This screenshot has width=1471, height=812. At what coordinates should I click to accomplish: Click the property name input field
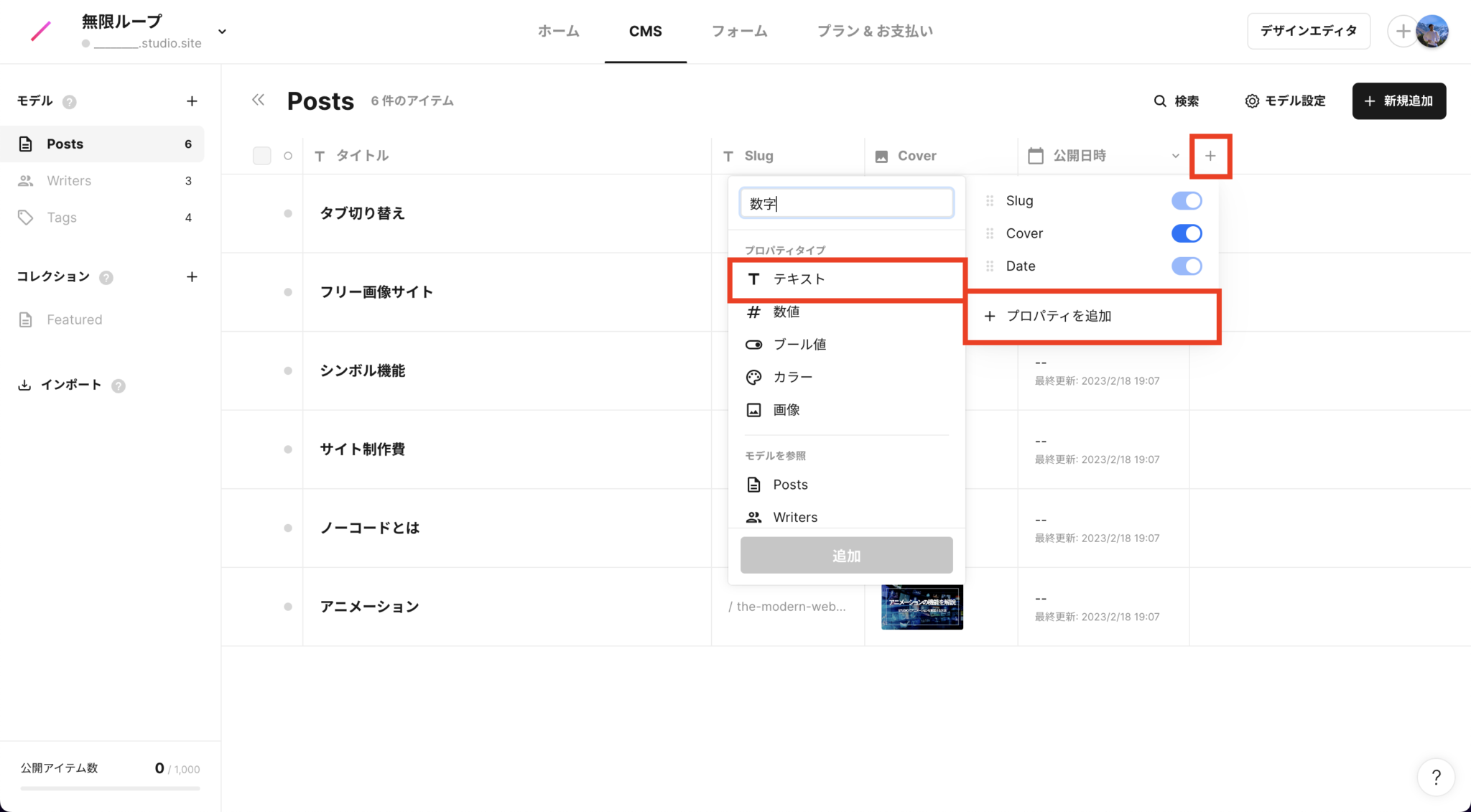(846, 204)
